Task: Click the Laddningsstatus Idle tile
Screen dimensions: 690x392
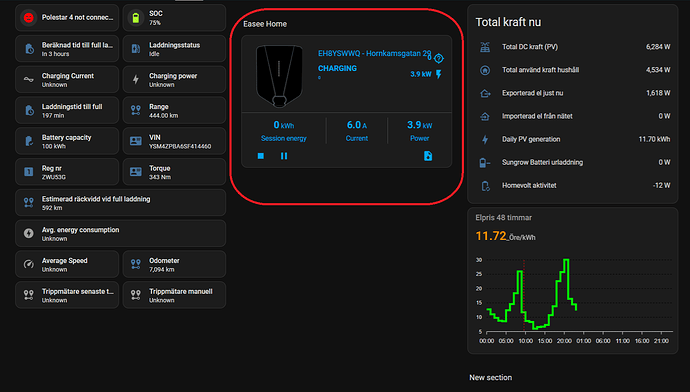Action: point(174,49)
